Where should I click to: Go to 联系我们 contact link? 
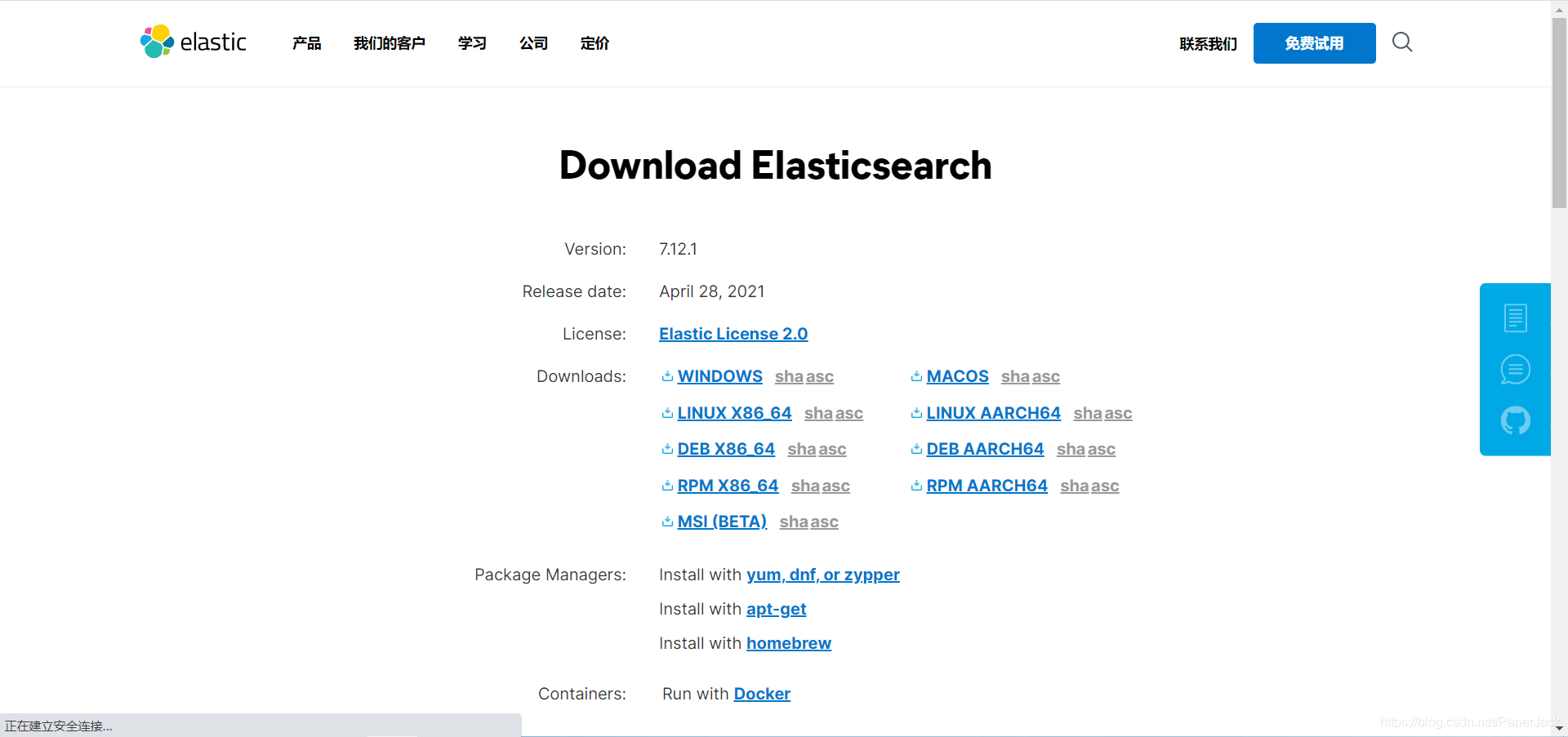tap(1209, 43)
